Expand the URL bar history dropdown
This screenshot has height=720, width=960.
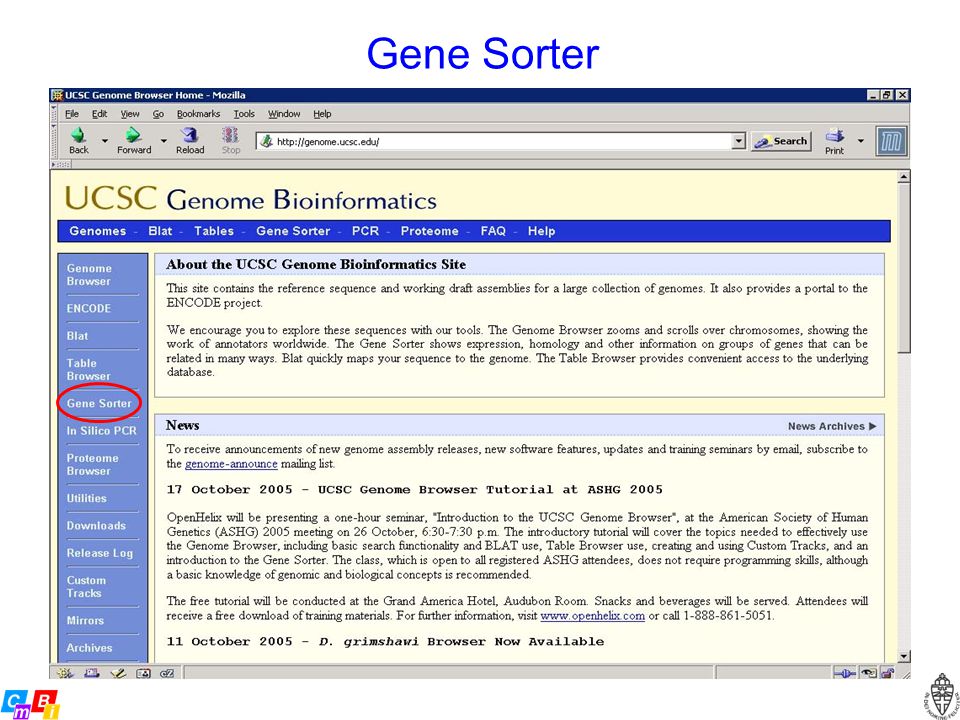click(x=739, y=141)
